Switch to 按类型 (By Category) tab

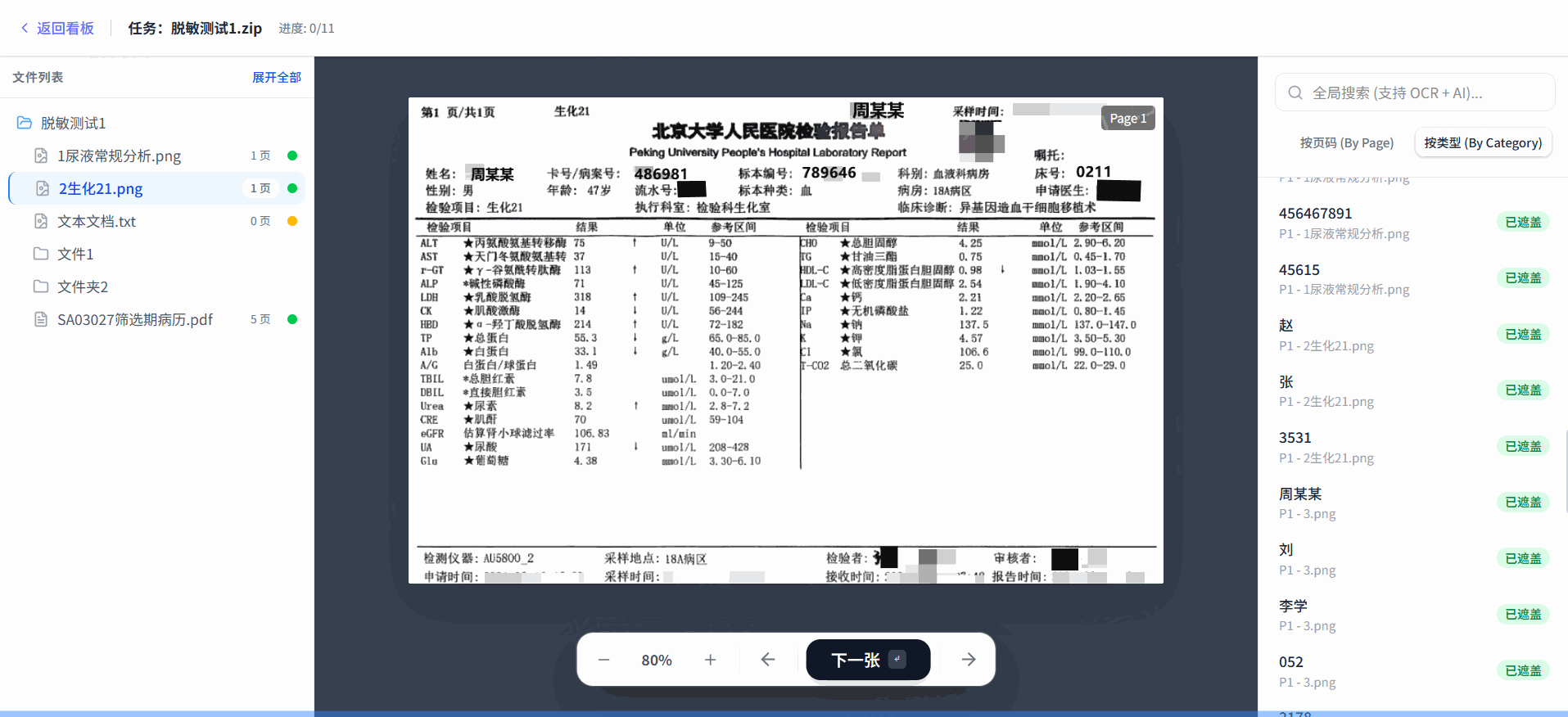[x=1483, y=143]
